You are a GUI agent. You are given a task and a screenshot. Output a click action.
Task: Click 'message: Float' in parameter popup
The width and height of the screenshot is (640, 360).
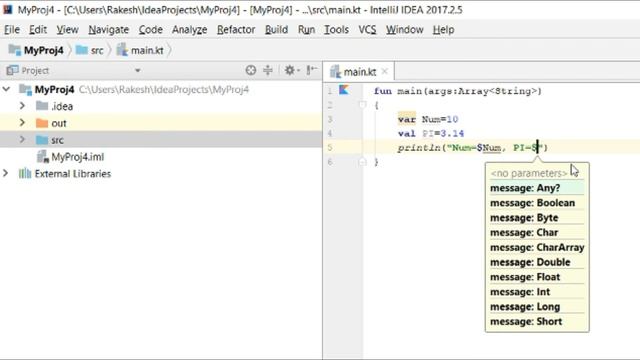[525, 277]
